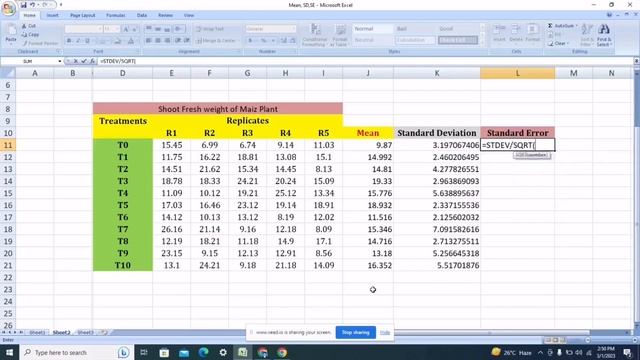The height and width of the screenshot is (360, 640).
Task: Open the number format dropdown
Action: (293, 29)
